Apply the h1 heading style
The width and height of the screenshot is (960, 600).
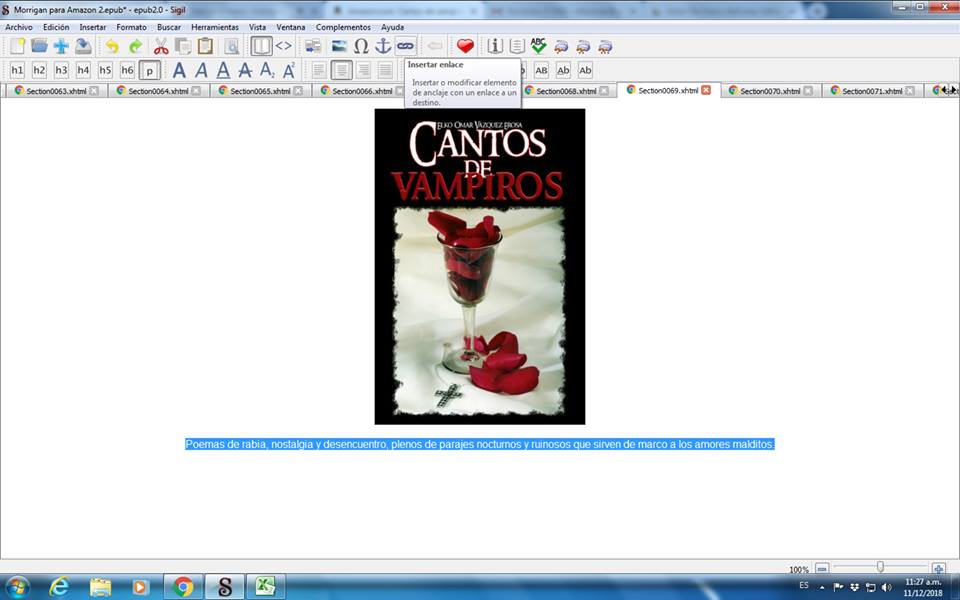pyautogui.click(x=17, y=70)
